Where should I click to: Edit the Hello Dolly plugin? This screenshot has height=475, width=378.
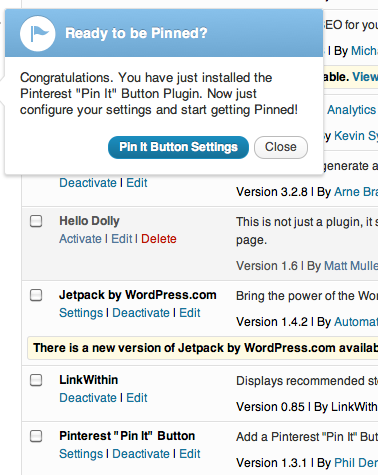pyautogui.click(x=122, y=239)
